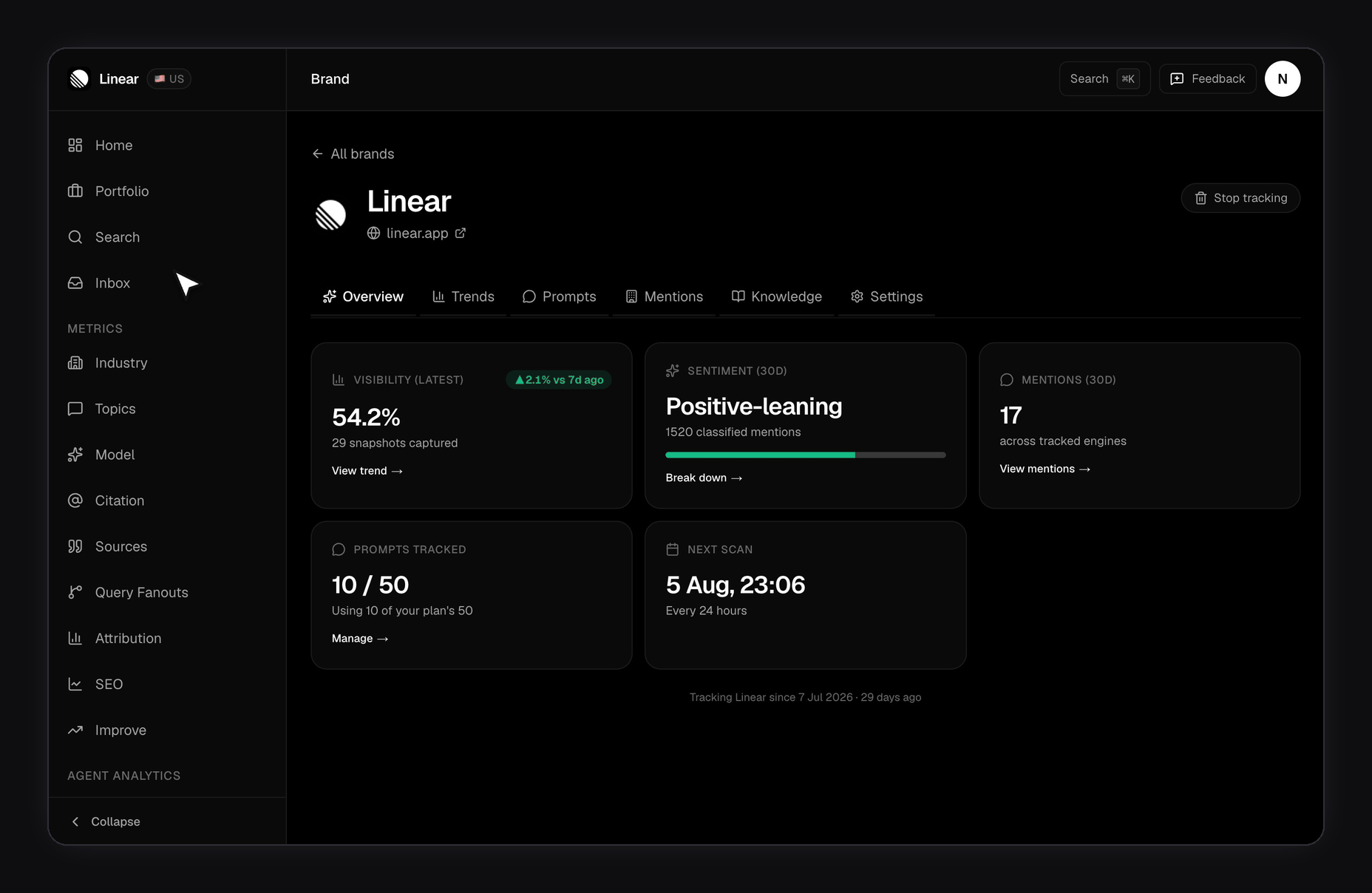
Task: Open the N user avatar menu
Action: (x=1283, y=78)
